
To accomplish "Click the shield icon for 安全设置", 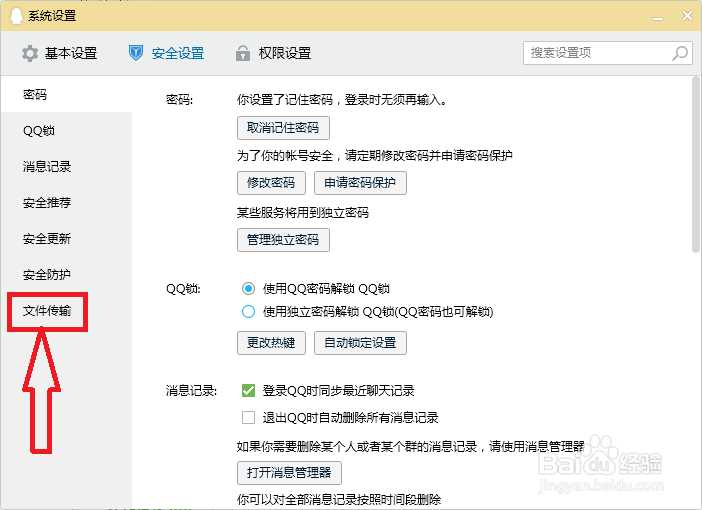I will [x=136, y=53].
